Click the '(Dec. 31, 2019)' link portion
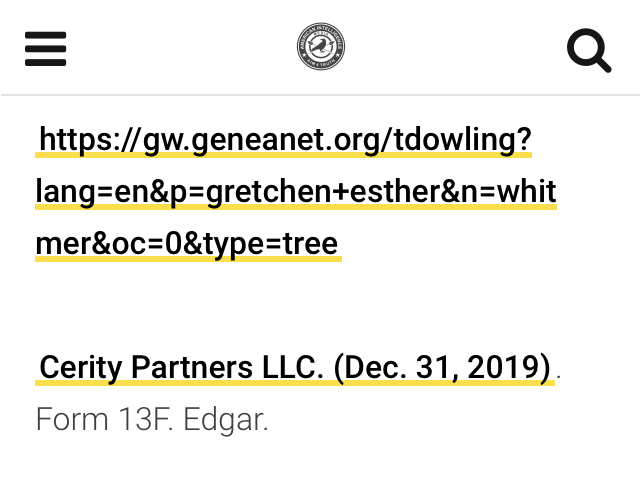The width and height of the screenshot is (640, 481). 442,367
